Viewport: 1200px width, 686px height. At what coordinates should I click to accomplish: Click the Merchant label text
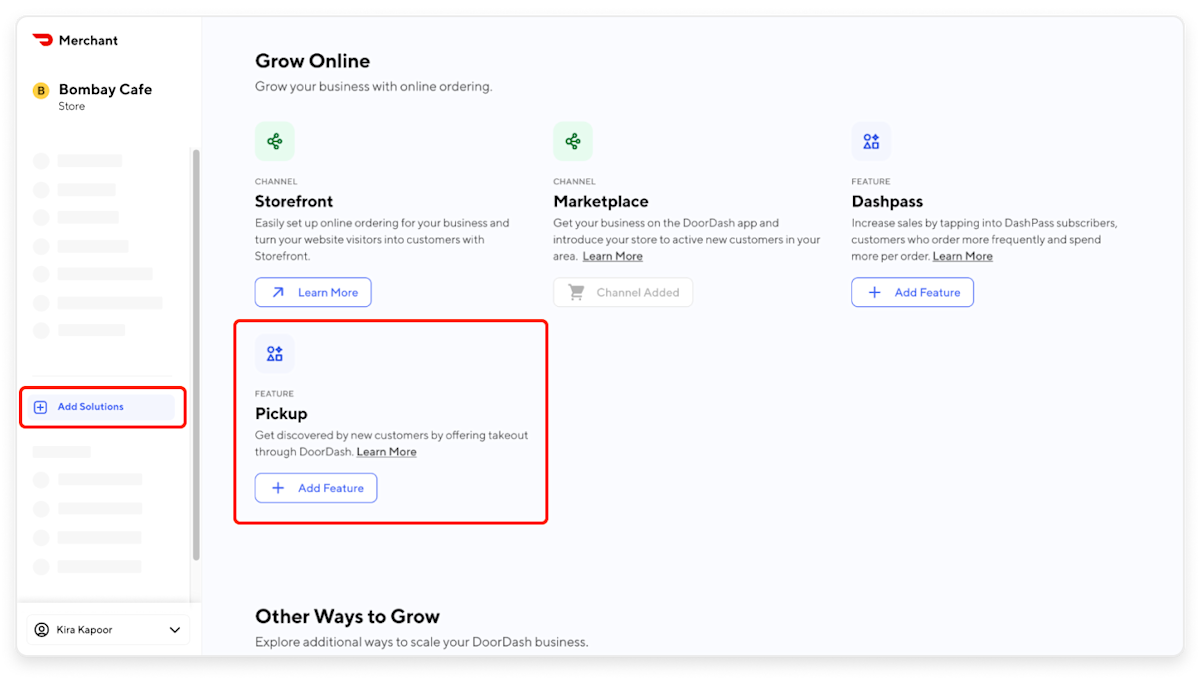[88, 40]
